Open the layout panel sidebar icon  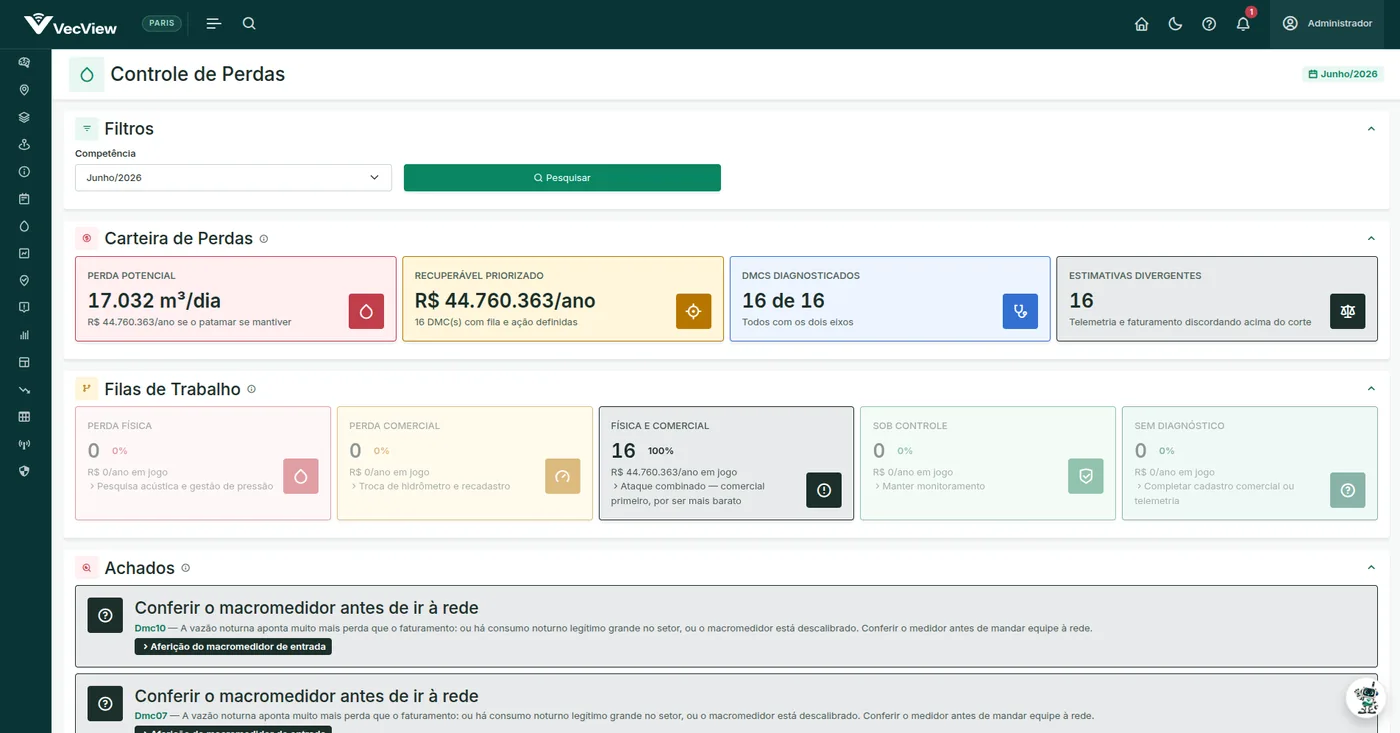pyautogui.click(x=24, y=362)
